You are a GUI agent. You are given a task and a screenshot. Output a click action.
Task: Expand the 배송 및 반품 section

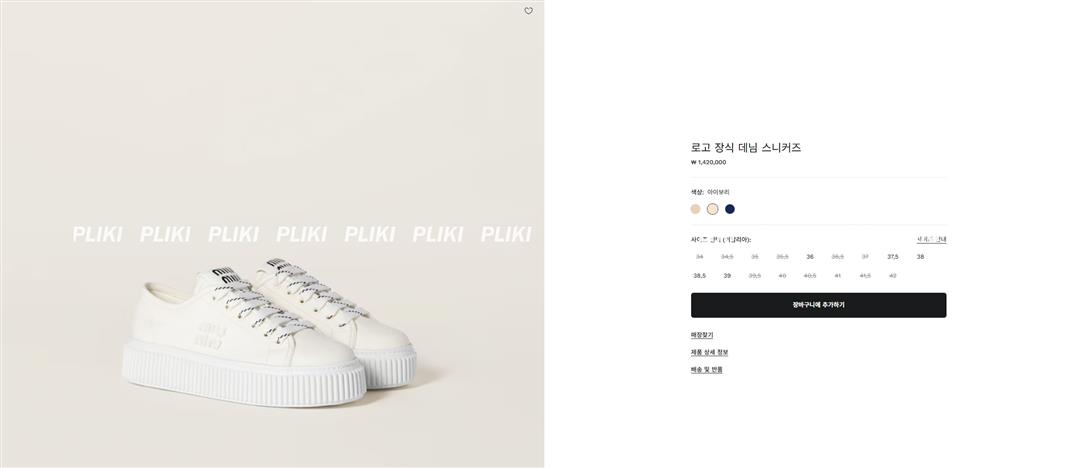pos(706,370)
